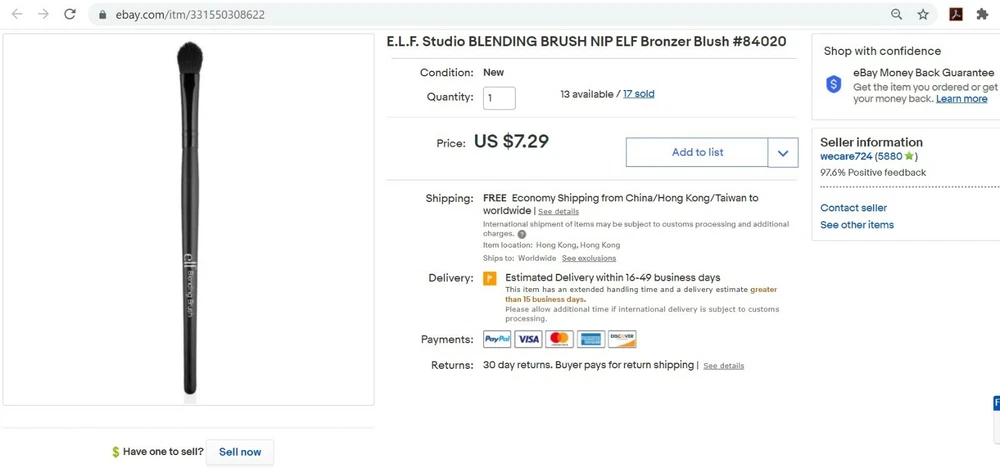Reload the eBay page
Screen dimensions: 1000x472
[70, 15]
